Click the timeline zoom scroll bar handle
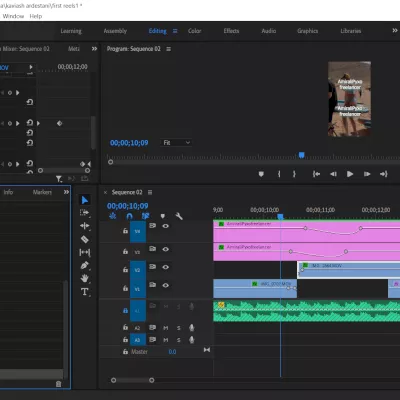The height and width of the screenshot is (400, 400). (x=132, y=380)
